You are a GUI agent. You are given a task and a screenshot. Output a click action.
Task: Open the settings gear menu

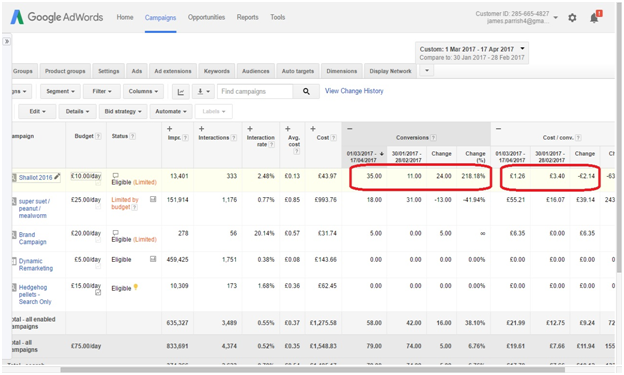(x=572, y=18)
